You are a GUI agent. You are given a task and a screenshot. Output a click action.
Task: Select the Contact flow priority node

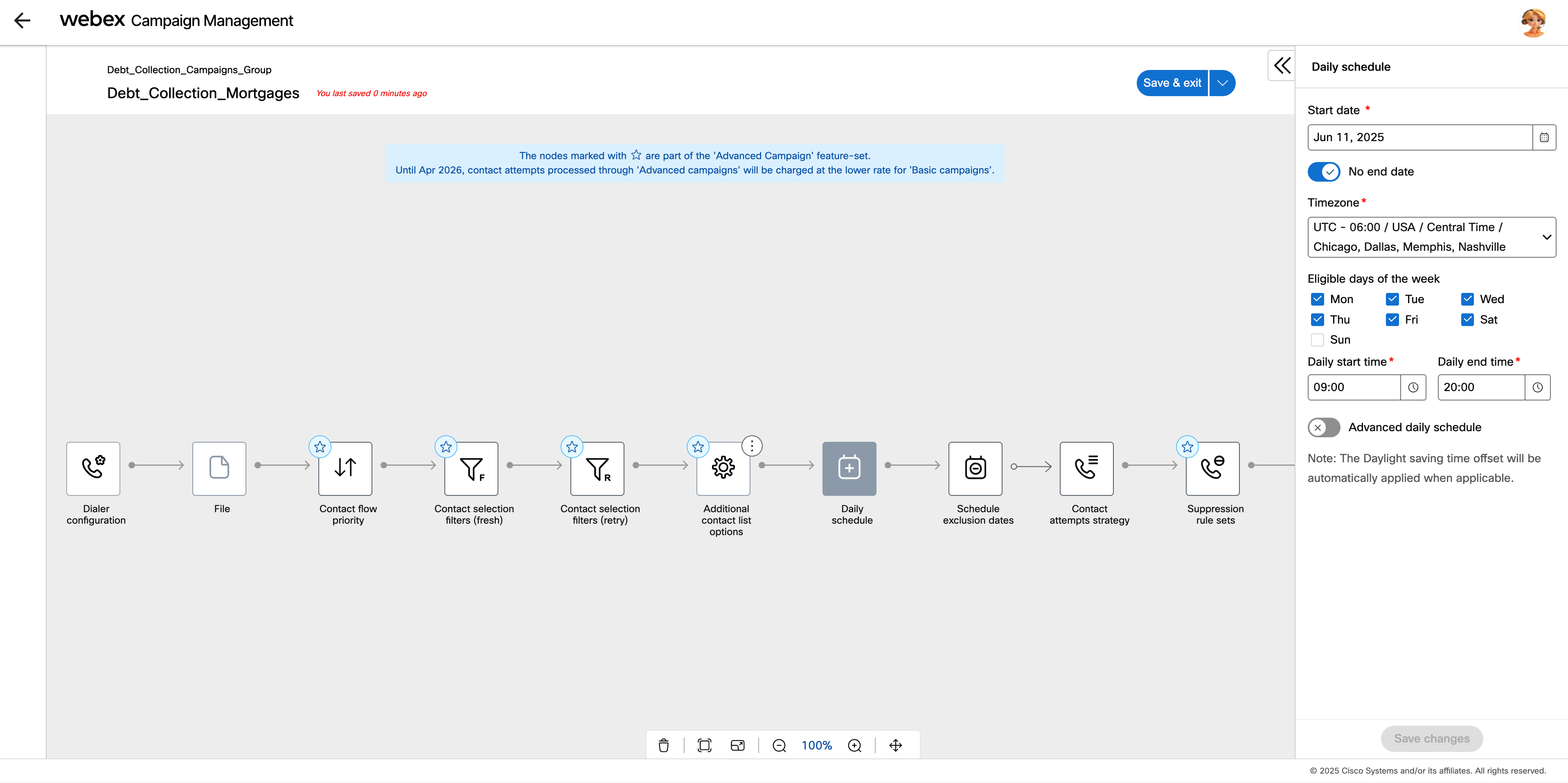pyautogui.click(x=345, y=468)
